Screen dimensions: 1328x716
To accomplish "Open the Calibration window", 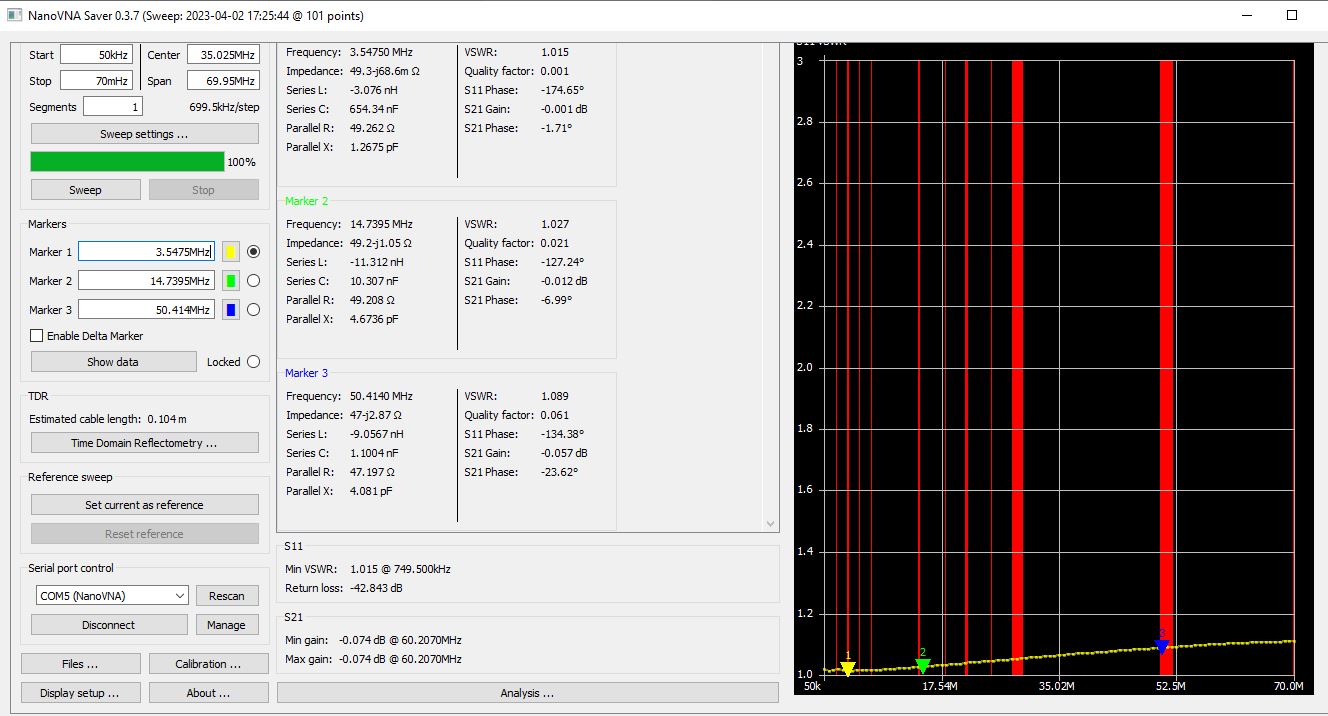I will tap(208, 664).
